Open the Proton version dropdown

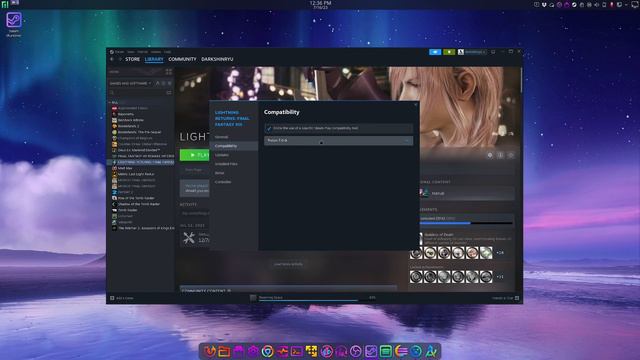(338, 140)
